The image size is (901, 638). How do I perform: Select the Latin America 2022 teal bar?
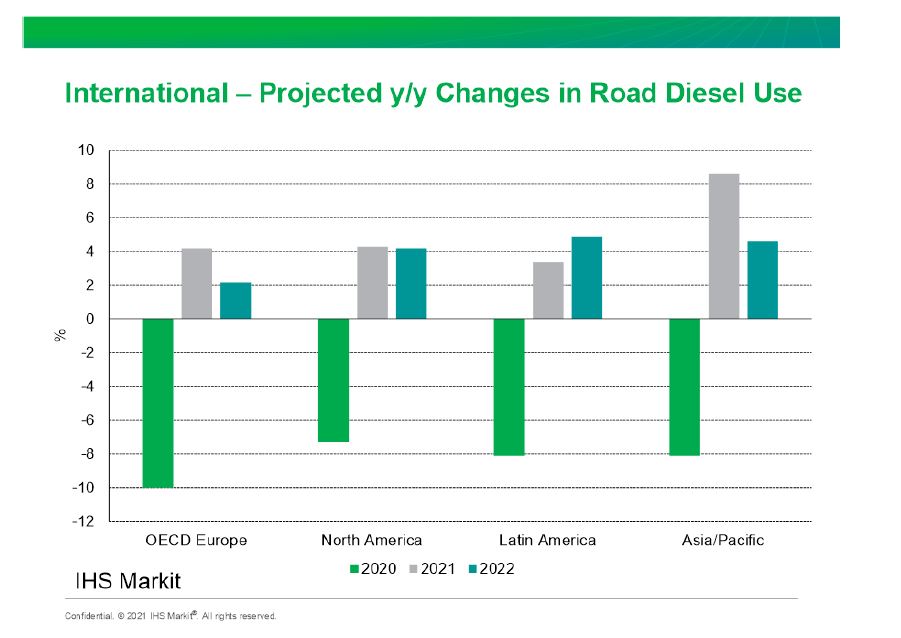tap(587, 278)
